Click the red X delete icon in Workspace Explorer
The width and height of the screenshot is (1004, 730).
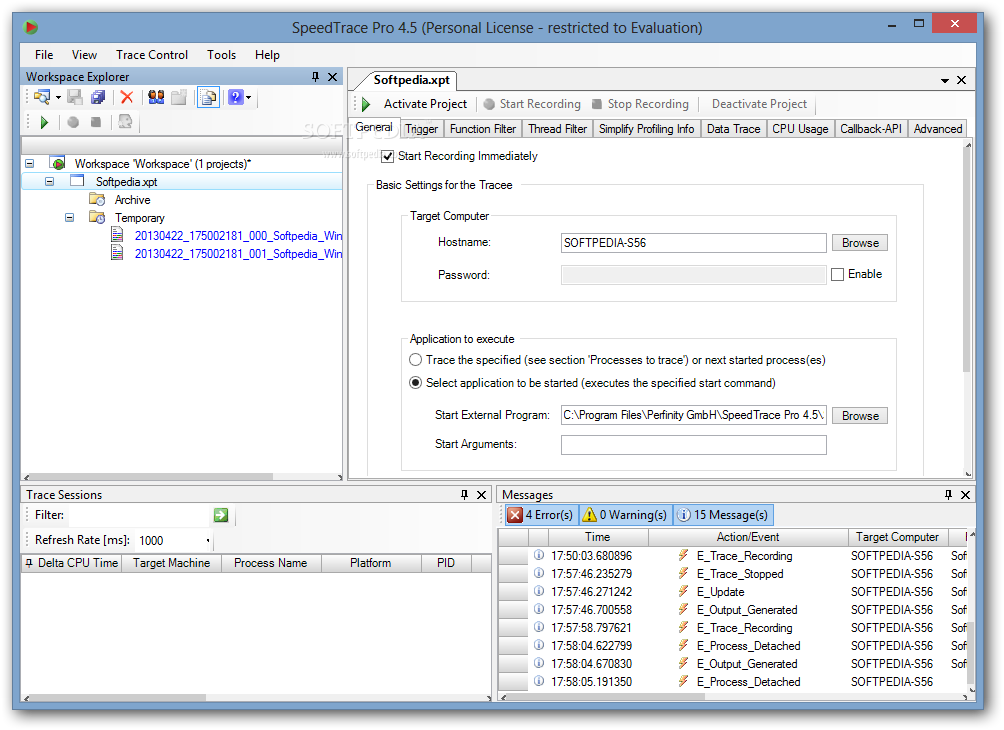point(127,97)
